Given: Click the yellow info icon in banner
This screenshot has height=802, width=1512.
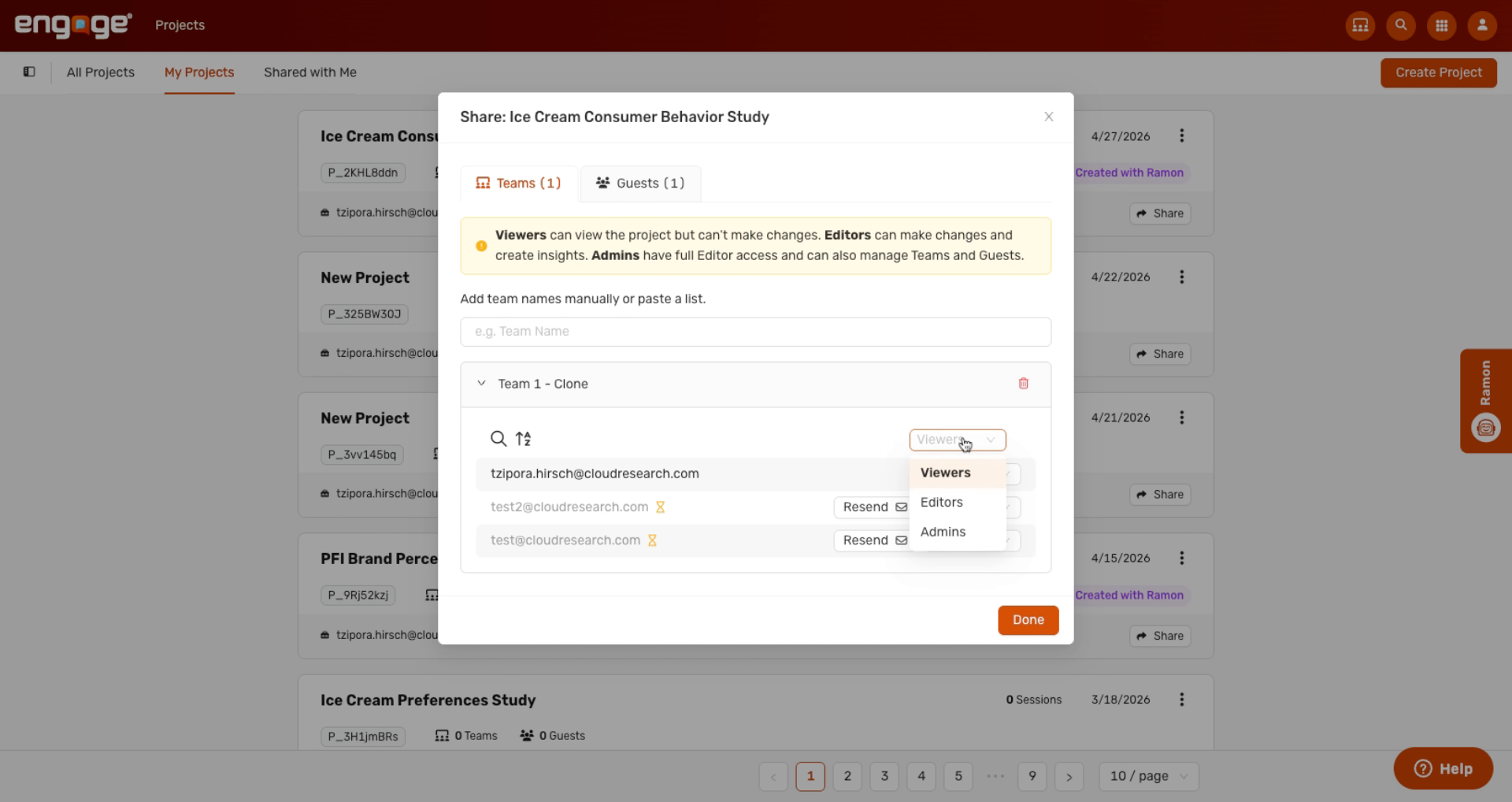Looking at the screenshot, I should (481, 246).
